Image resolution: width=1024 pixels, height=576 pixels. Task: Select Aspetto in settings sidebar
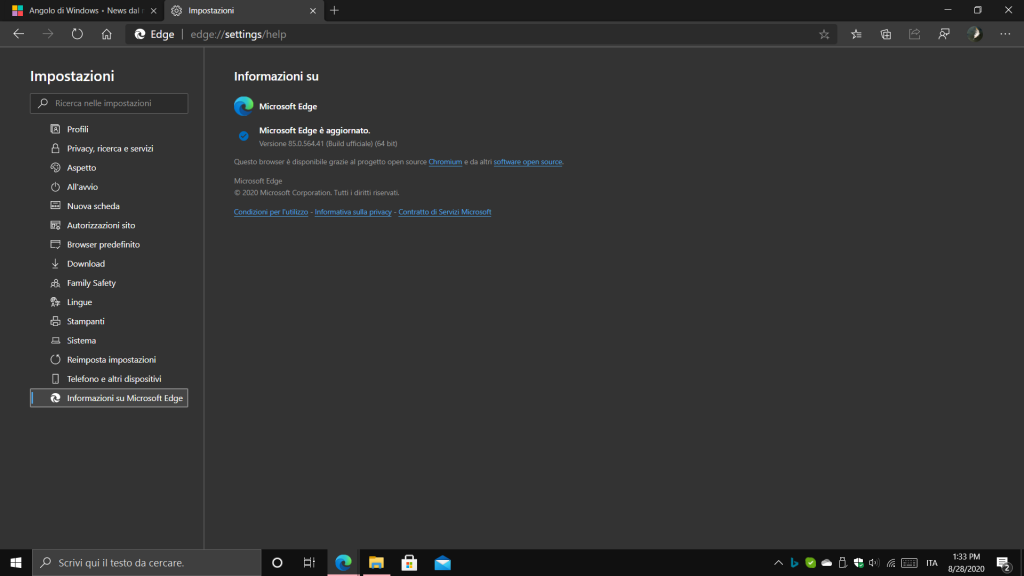tap(81, 168)
